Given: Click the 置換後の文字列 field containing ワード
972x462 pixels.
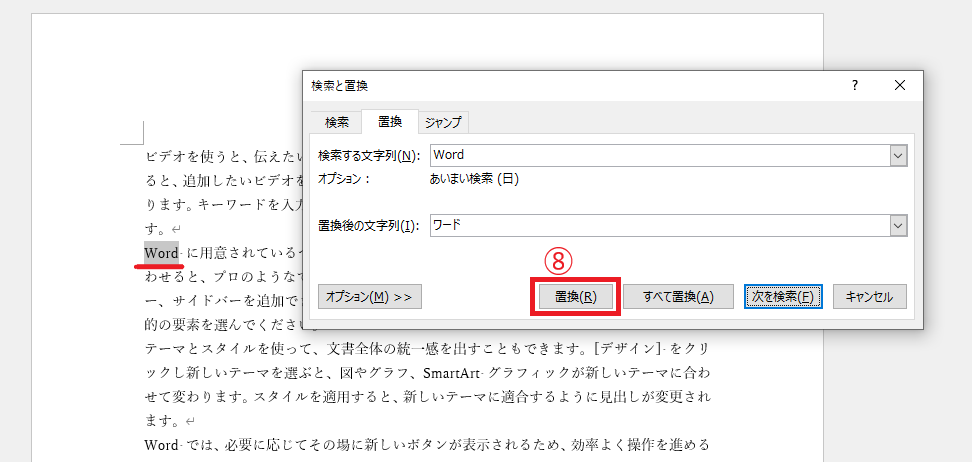Looking at the screenshot, I should [x=658, y=225].
